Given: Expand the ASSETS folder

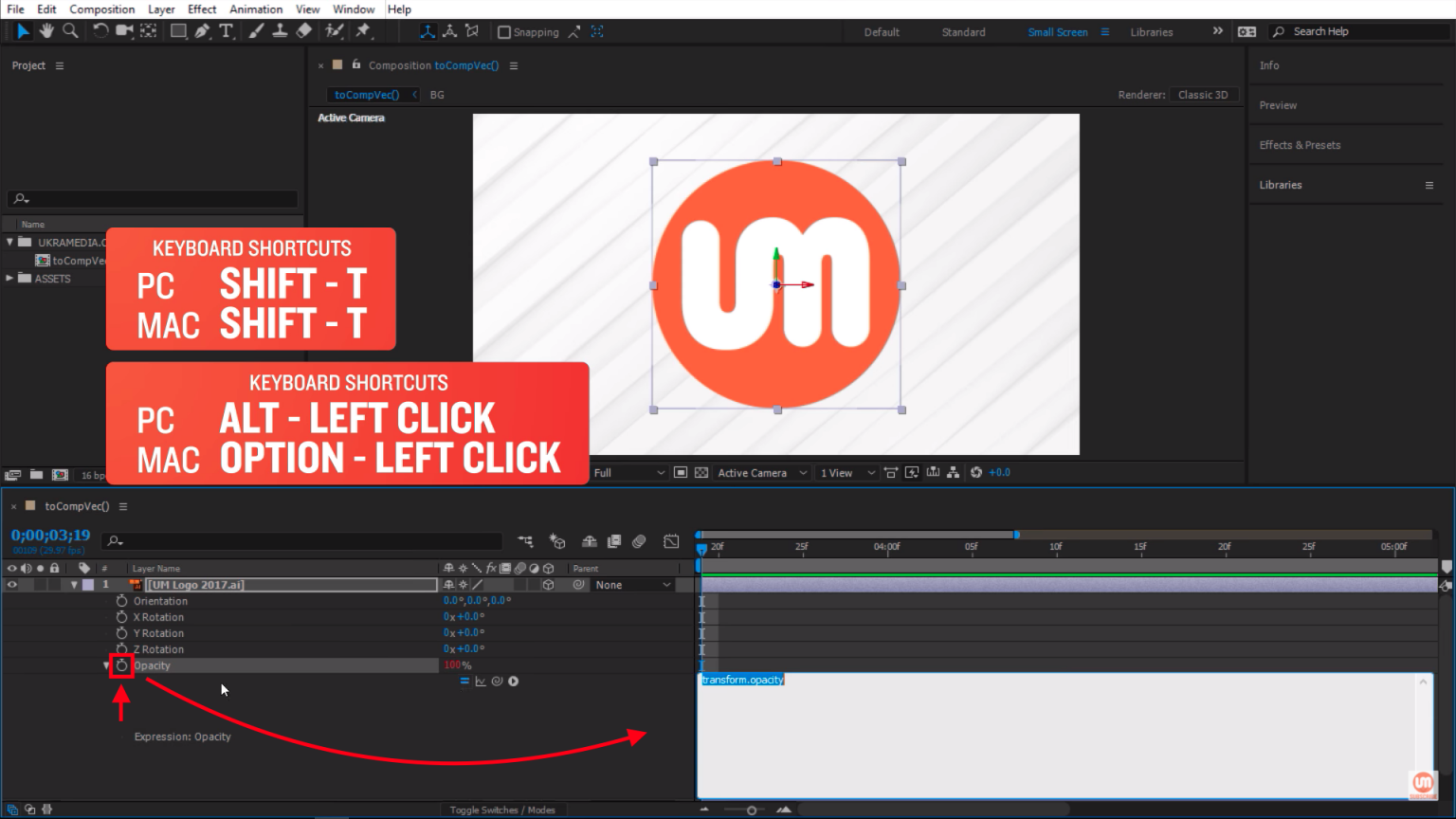Looking at the screenshot, I should coord(9,279).
